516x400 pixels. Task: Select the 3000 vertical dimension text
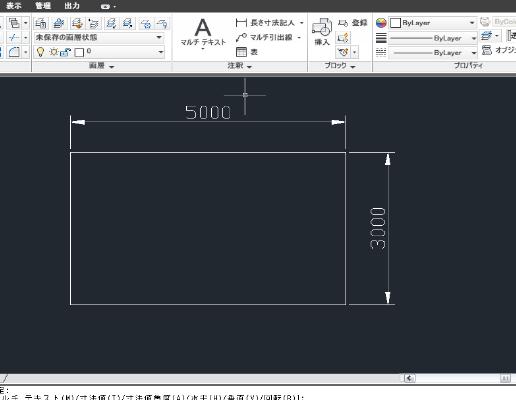tap(378, 228)
